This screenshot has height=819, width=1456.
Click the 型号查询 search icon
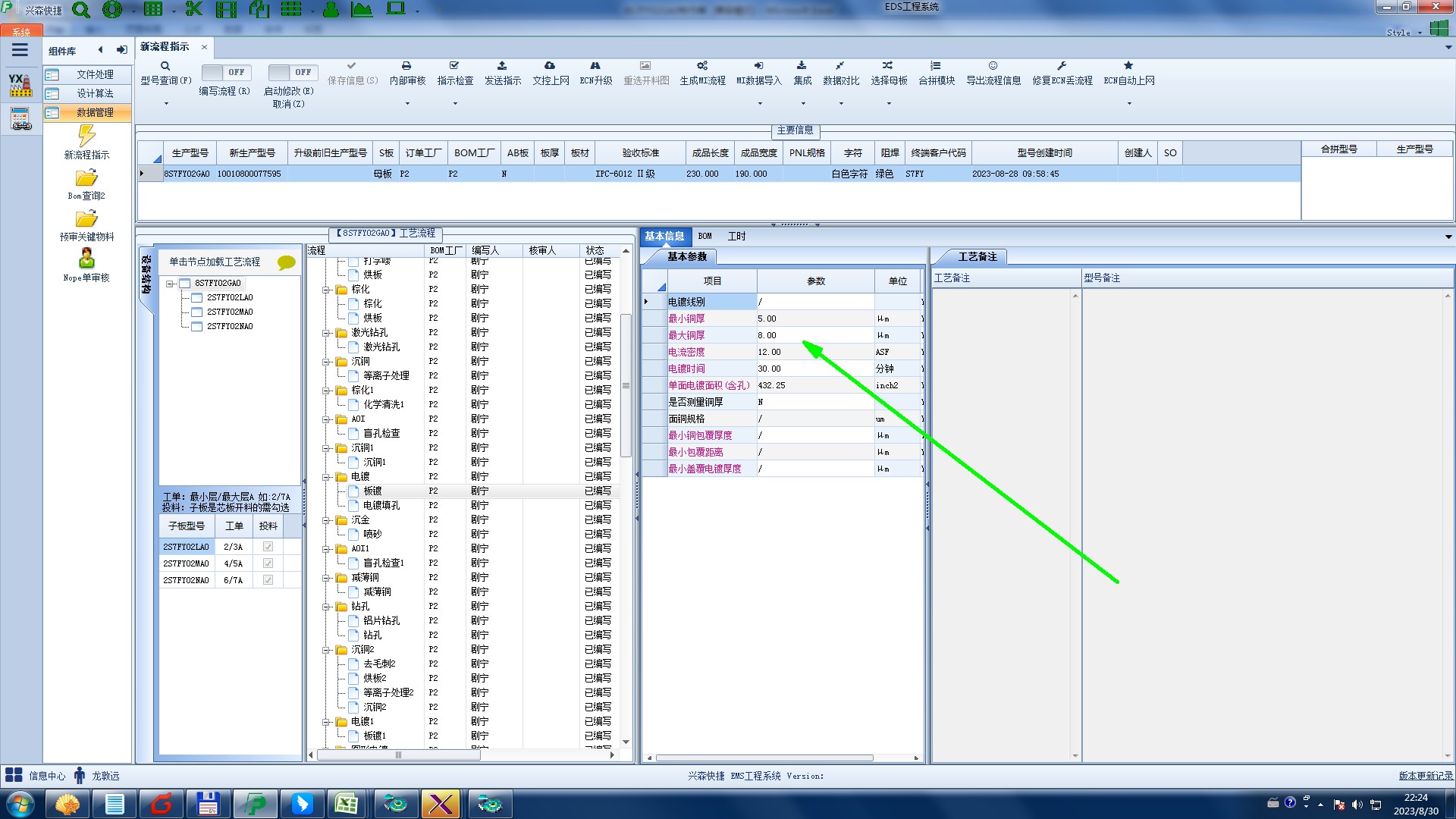point(165,67)
